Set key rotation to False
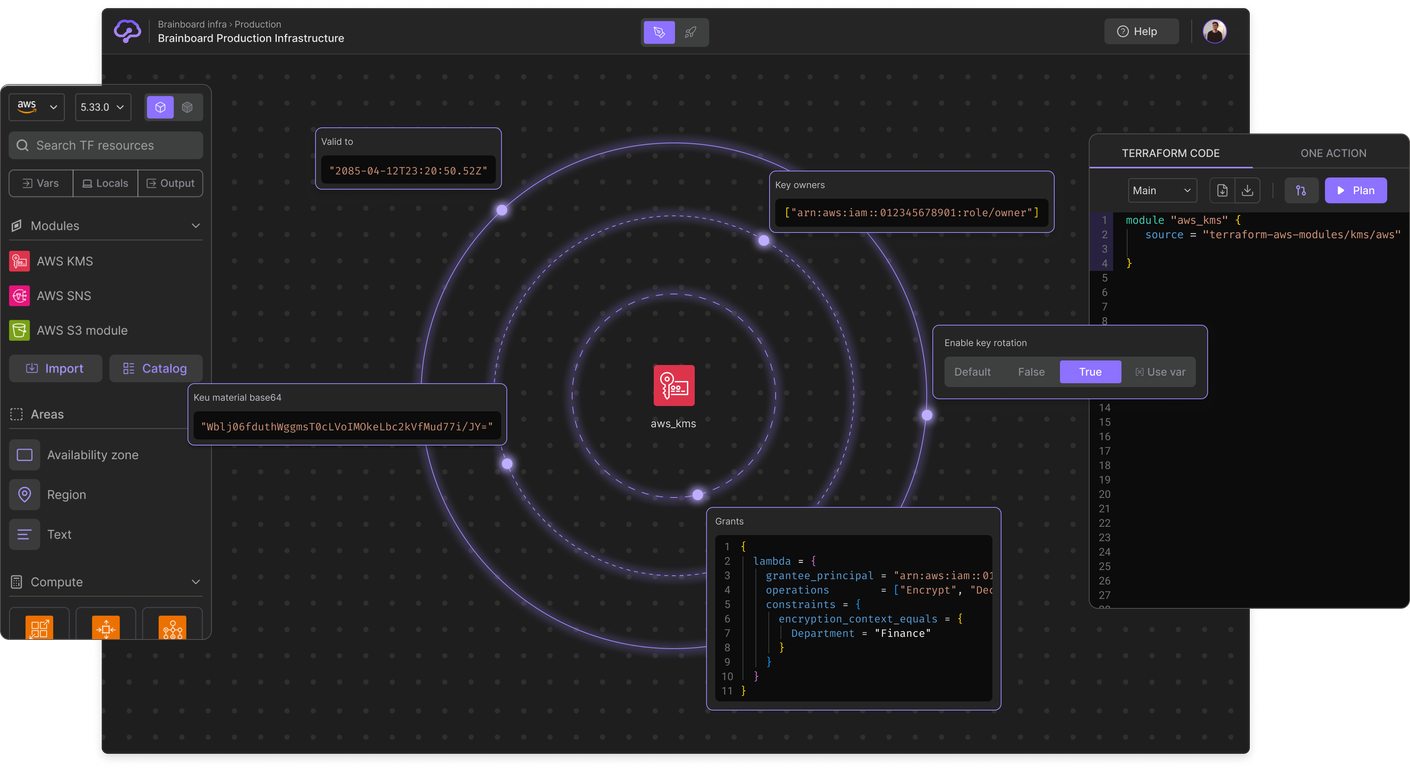Screen dimensions: 1410x768 [1031, 372]
